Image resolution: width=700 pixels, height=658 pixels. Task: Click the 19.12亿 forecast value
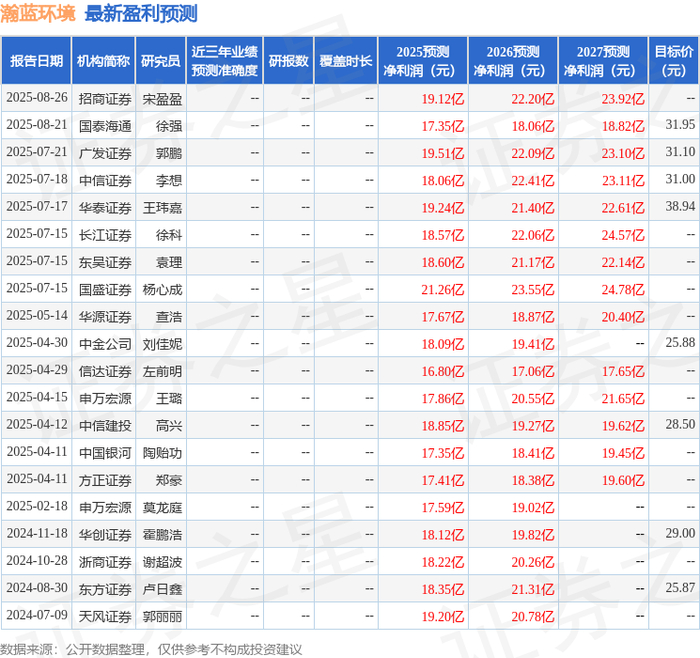coord(443,99)
